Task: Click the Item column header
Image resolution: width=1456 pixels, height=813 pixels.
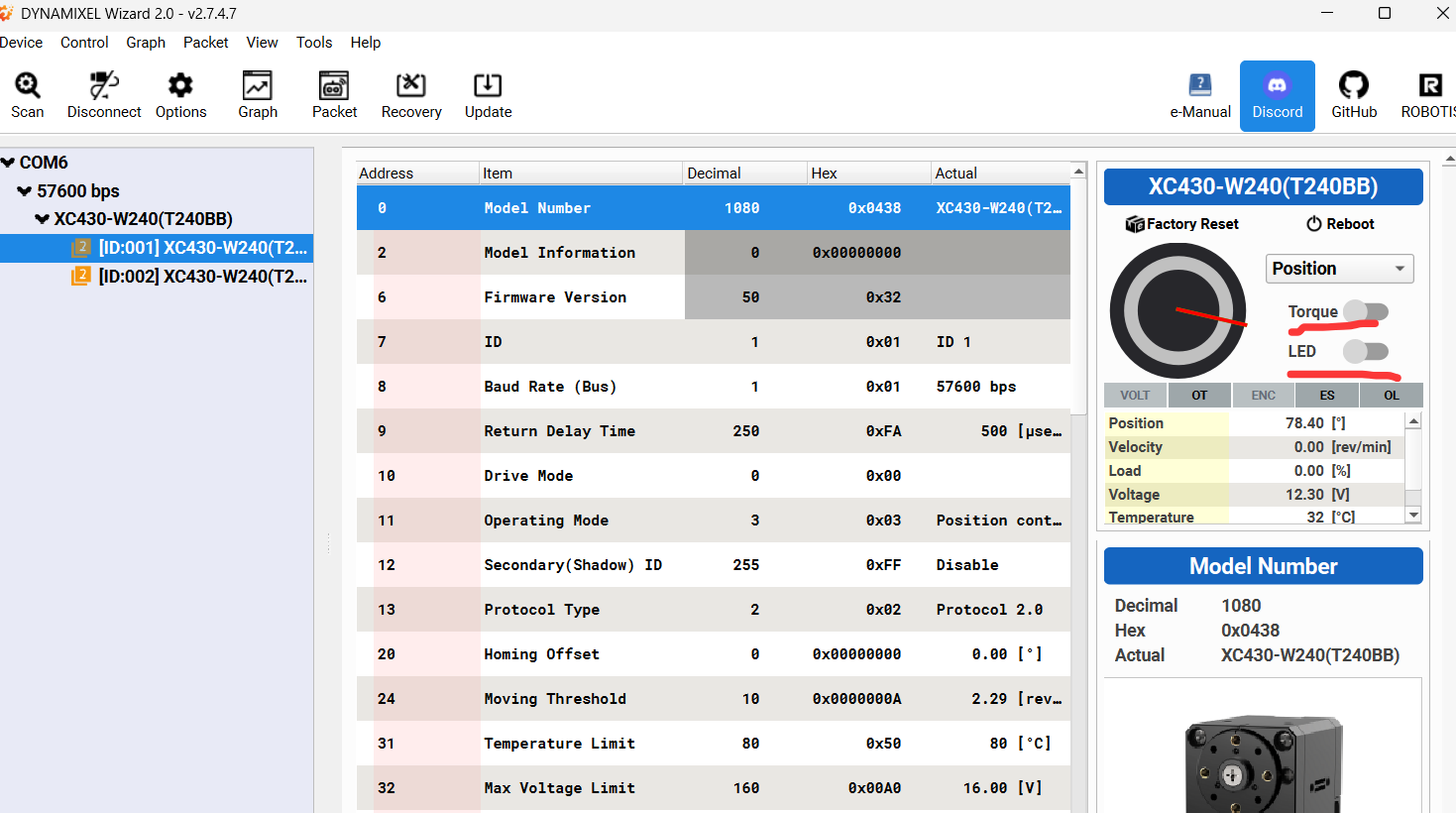Action: tap(581, 173)
